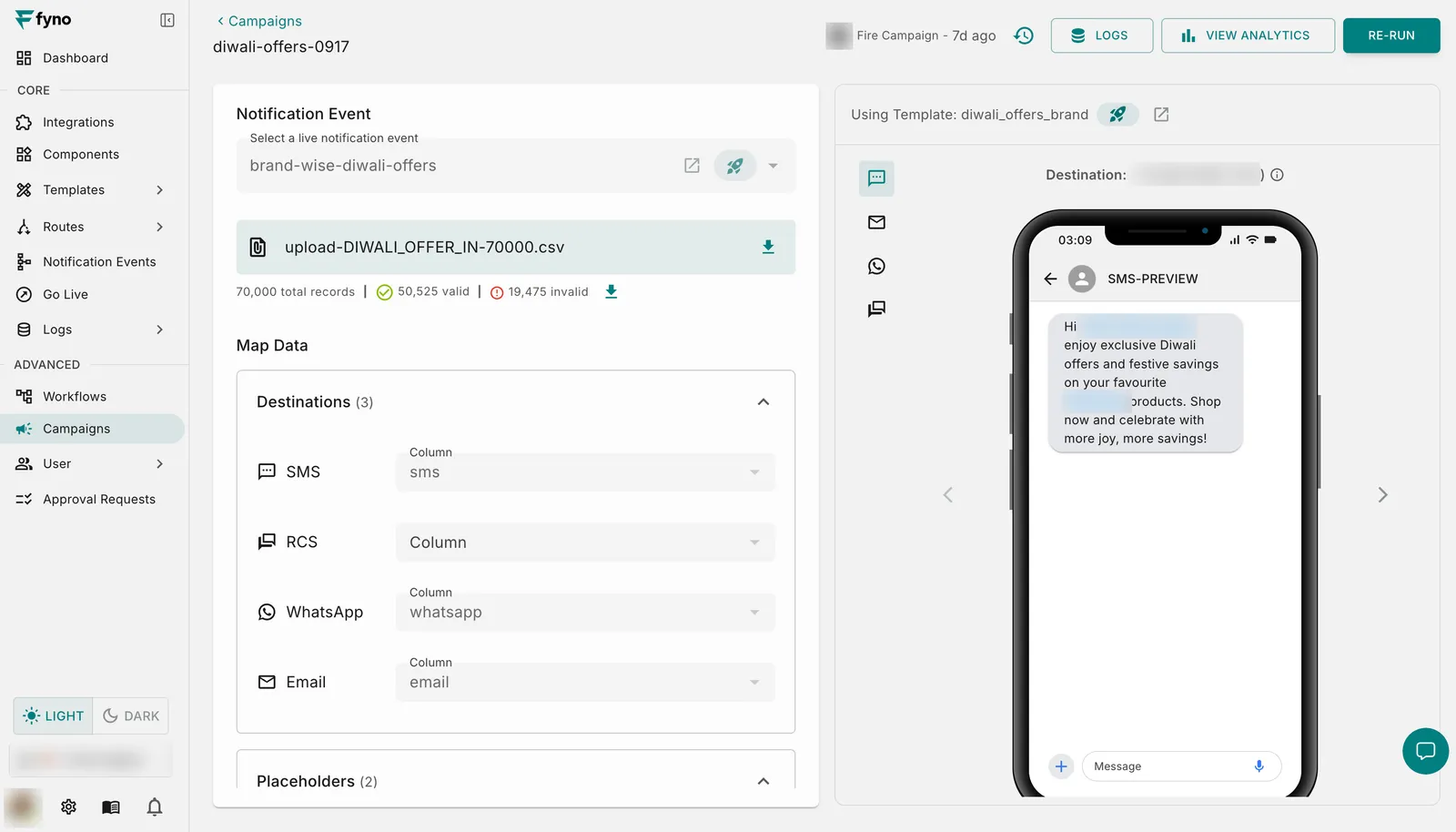Open chat support bubble
The width and height of the screenshot is (1456, 832).
pos(1425,751)
